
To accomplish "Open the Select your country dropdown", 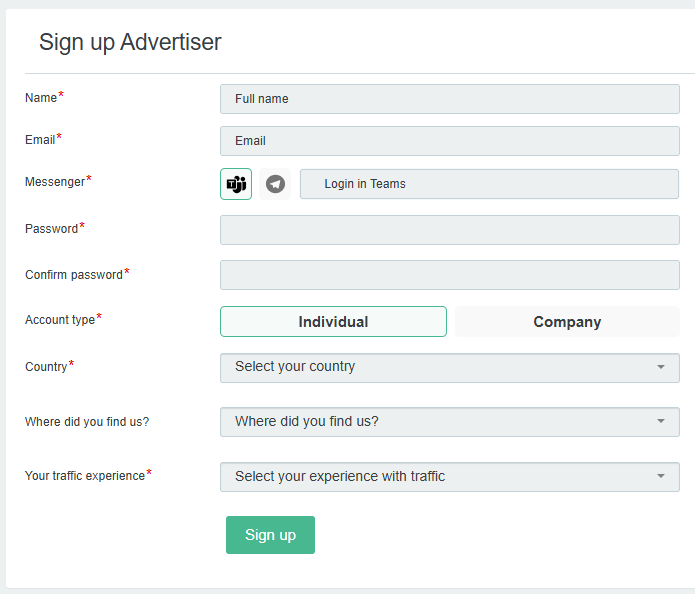I will [x=440, y=367].
